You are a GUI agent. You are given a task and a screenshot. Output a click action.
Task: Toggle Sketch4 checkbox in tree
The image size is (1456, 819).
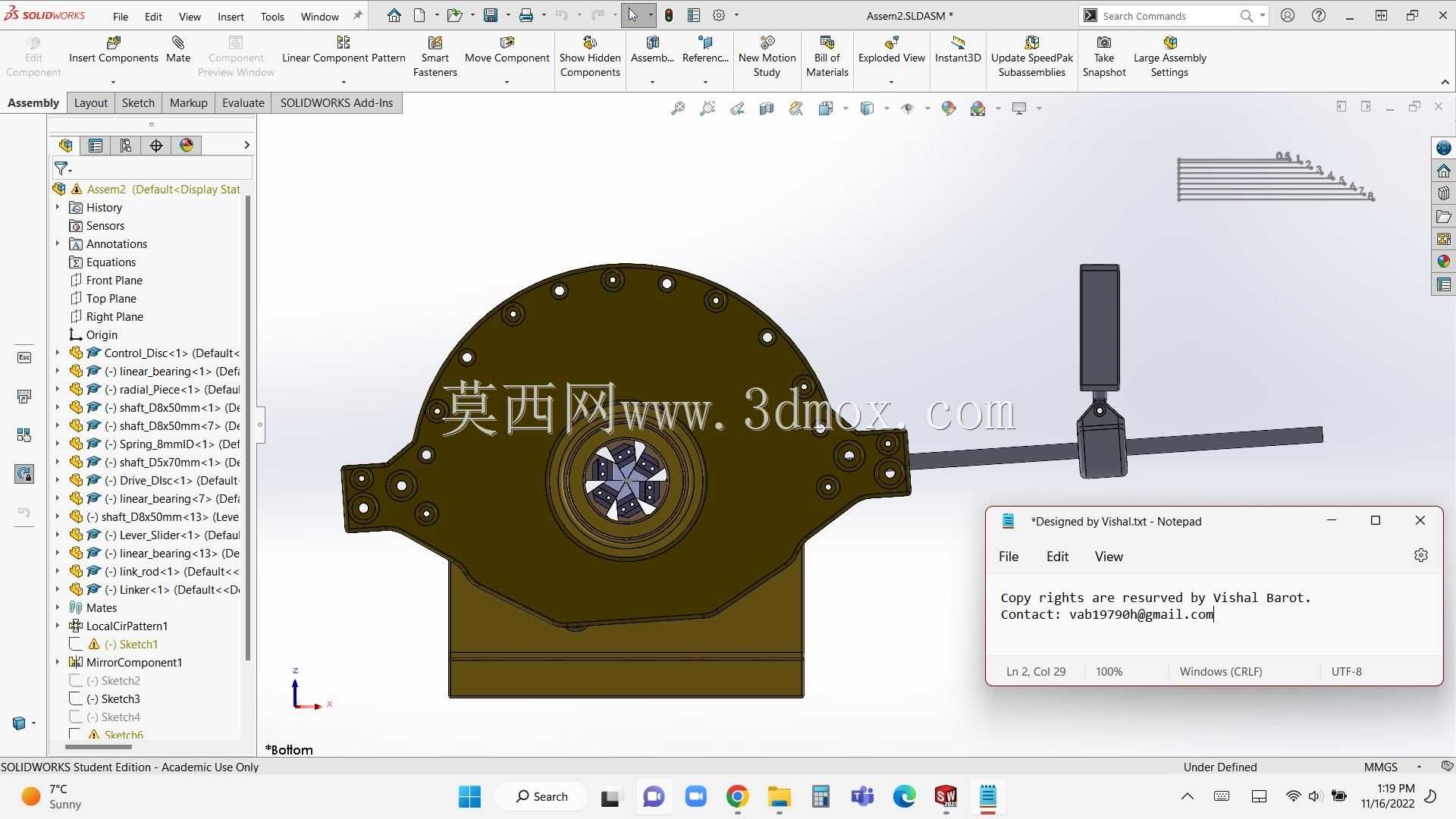pyautogui.click(x=76, y=717)
